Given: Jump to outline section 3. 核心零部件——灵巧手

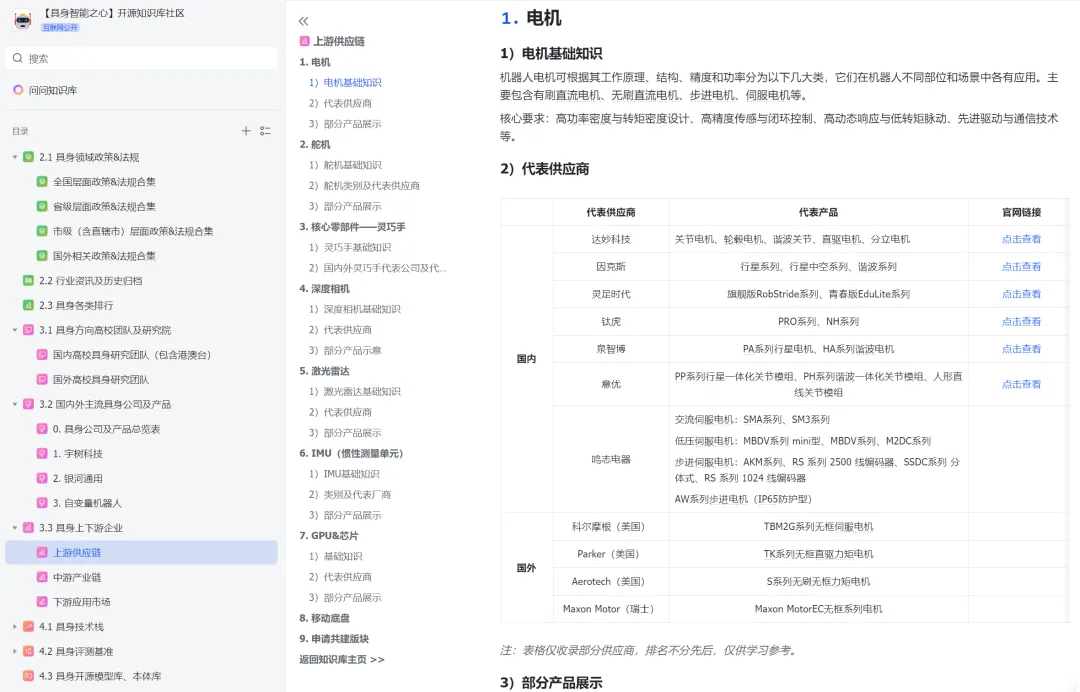Looking at the screenshot, I should pyautogui.click(x=352, y=227).
